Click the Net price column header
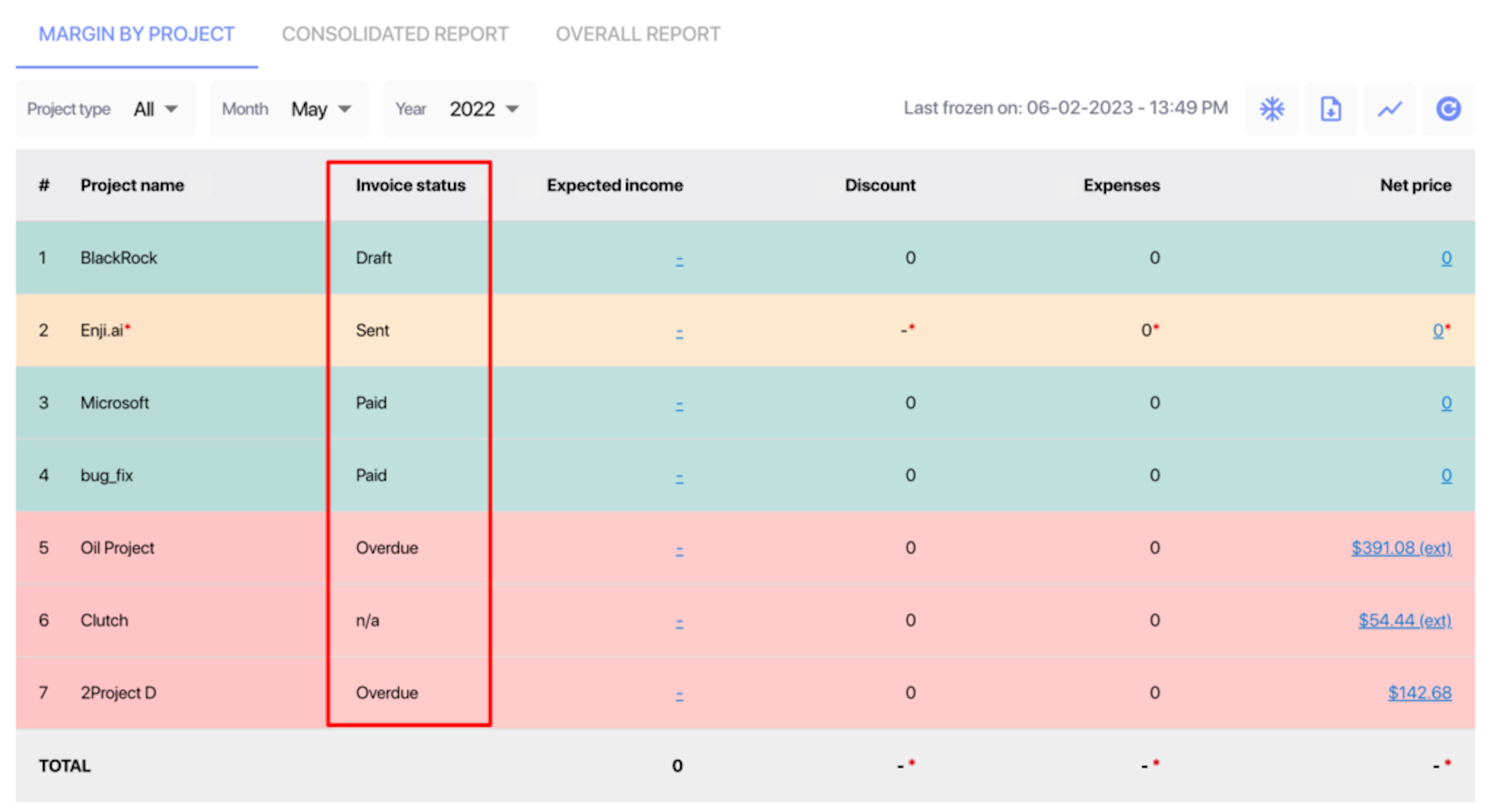The width and height of the screenshot is (1493, 812). pos(1416,185)
